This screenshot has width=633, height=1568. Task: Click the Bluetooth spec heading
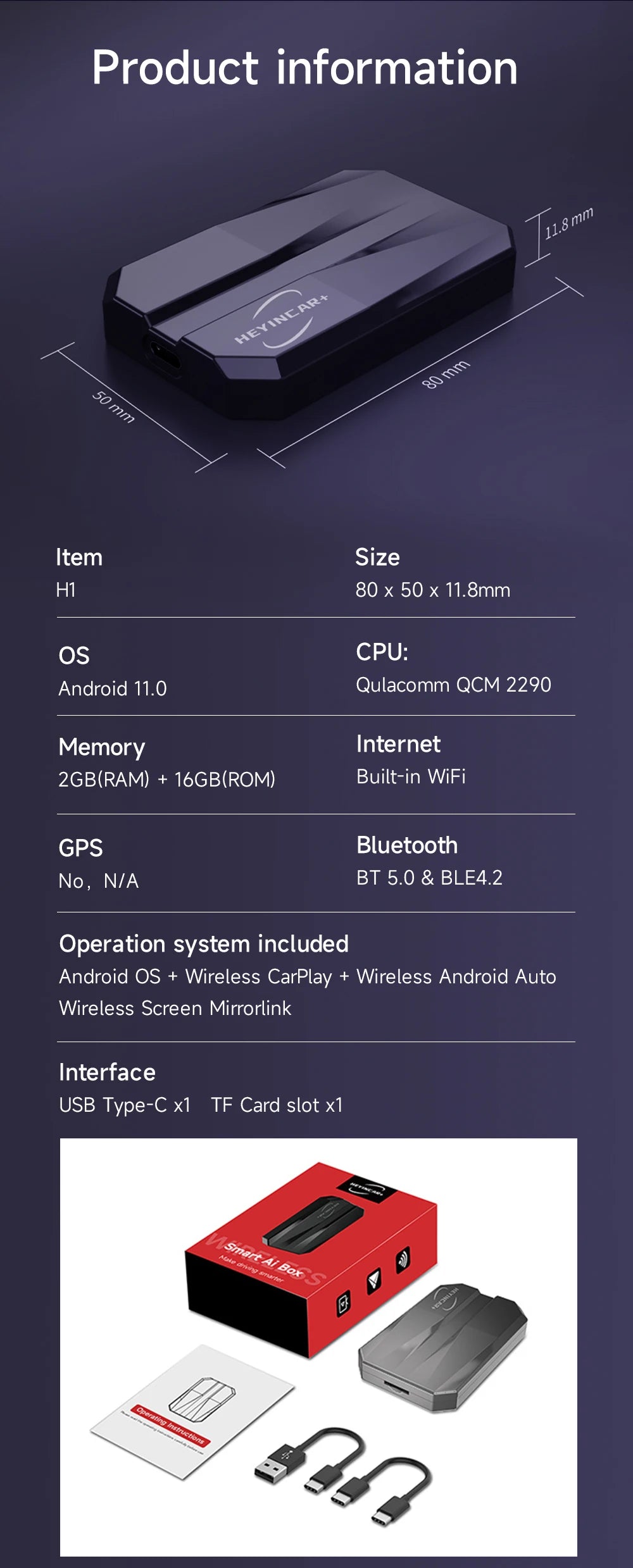point(407,845)
